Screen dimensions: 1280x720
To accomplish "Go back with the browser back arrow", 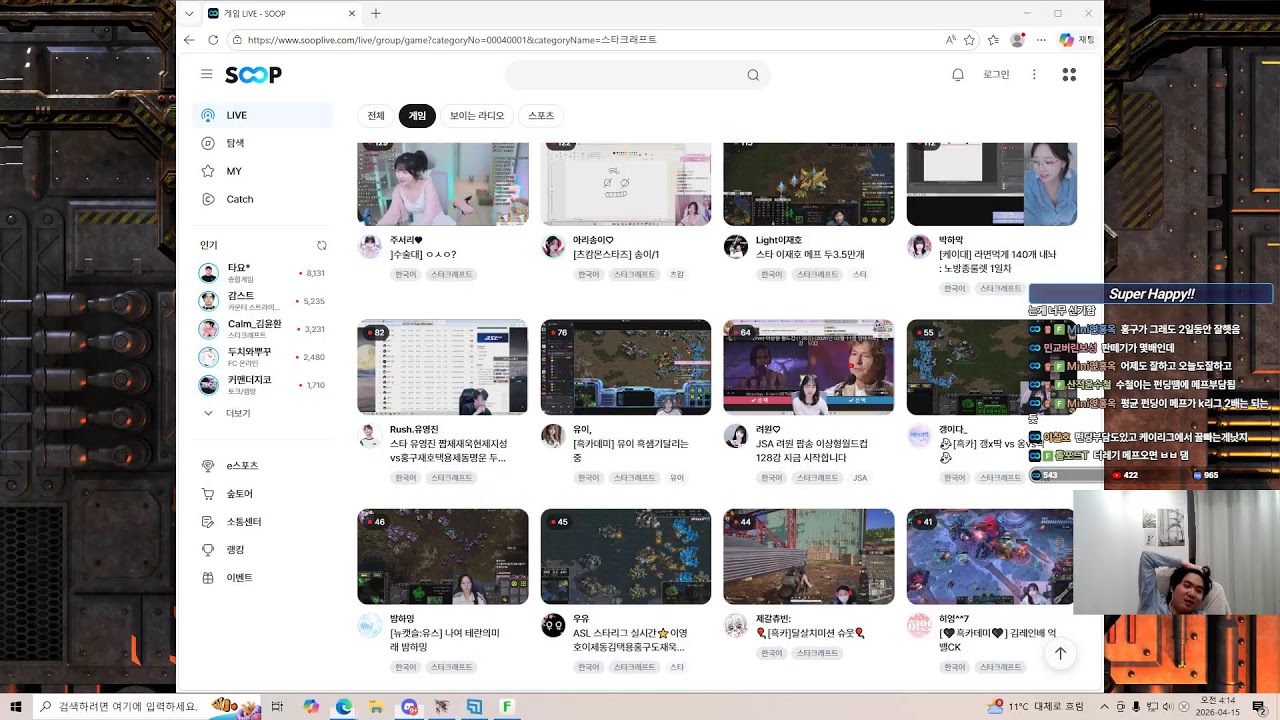I will (189, 40).
